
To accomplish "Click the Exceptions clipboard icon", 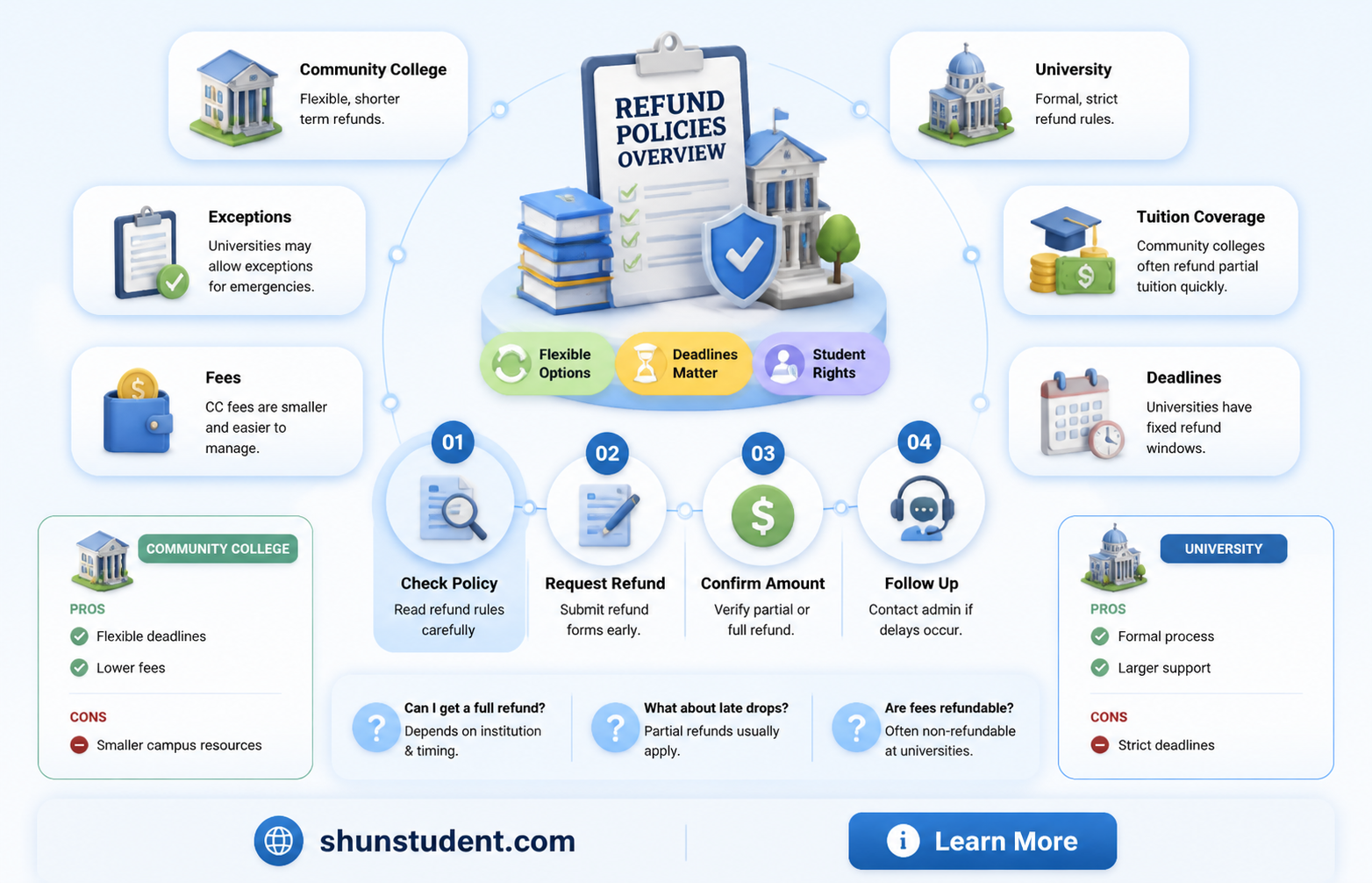I will coord(150,254).
